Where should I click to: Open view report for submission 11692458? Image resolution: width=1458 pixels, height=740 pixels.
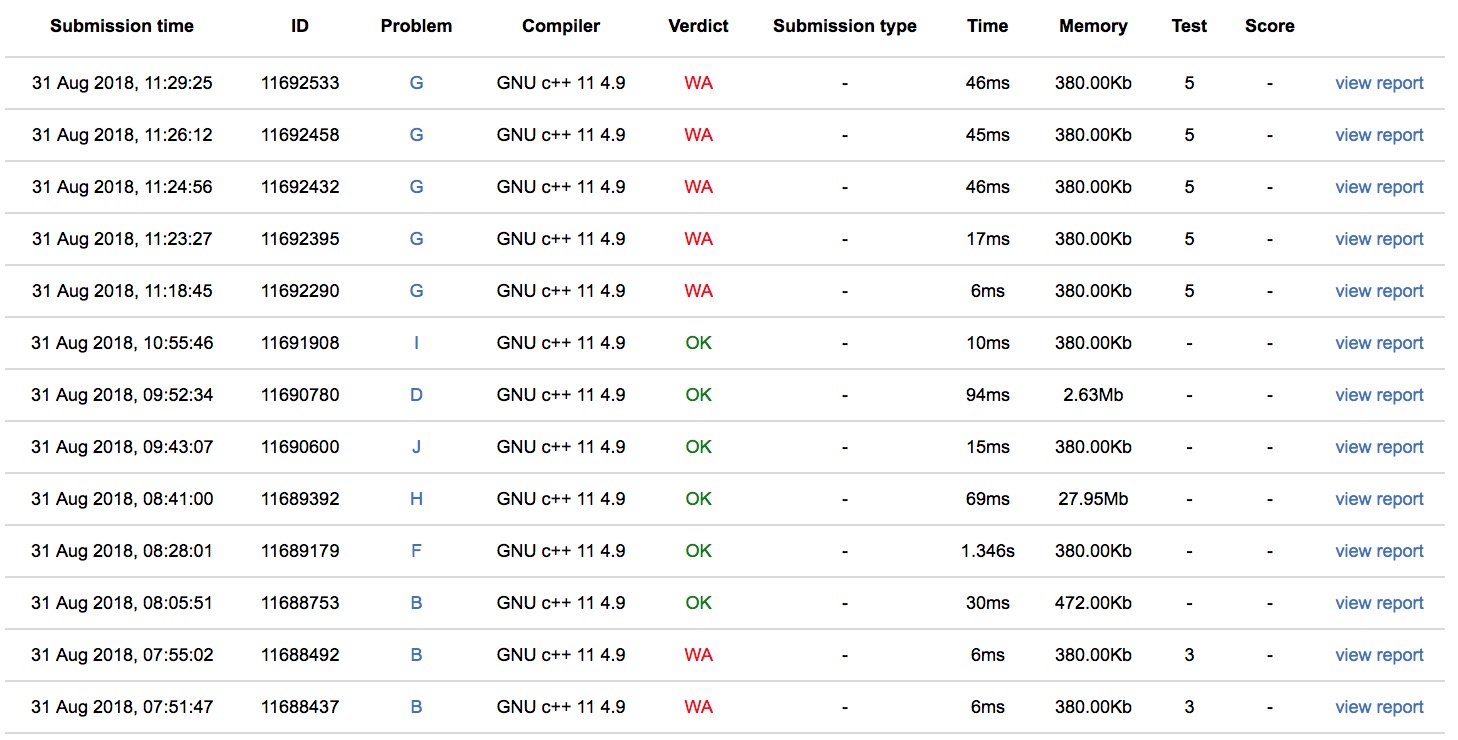click(x=1378, y=135)
